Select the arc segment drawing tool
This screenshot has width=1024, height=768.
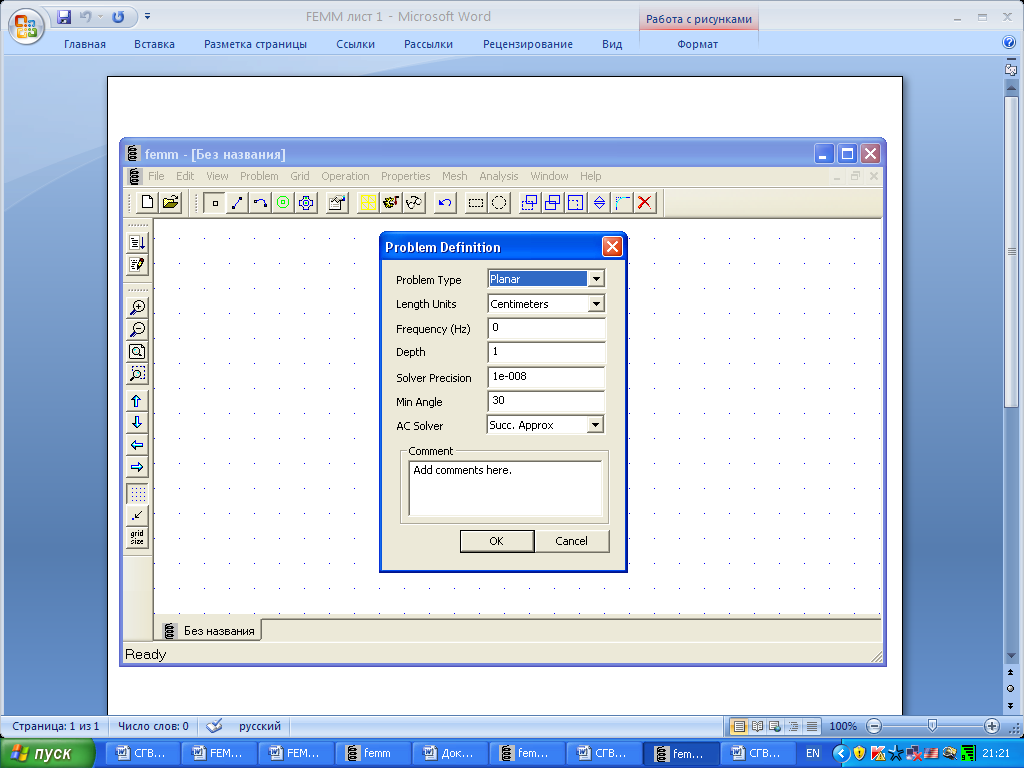click(x=260, y=203)
